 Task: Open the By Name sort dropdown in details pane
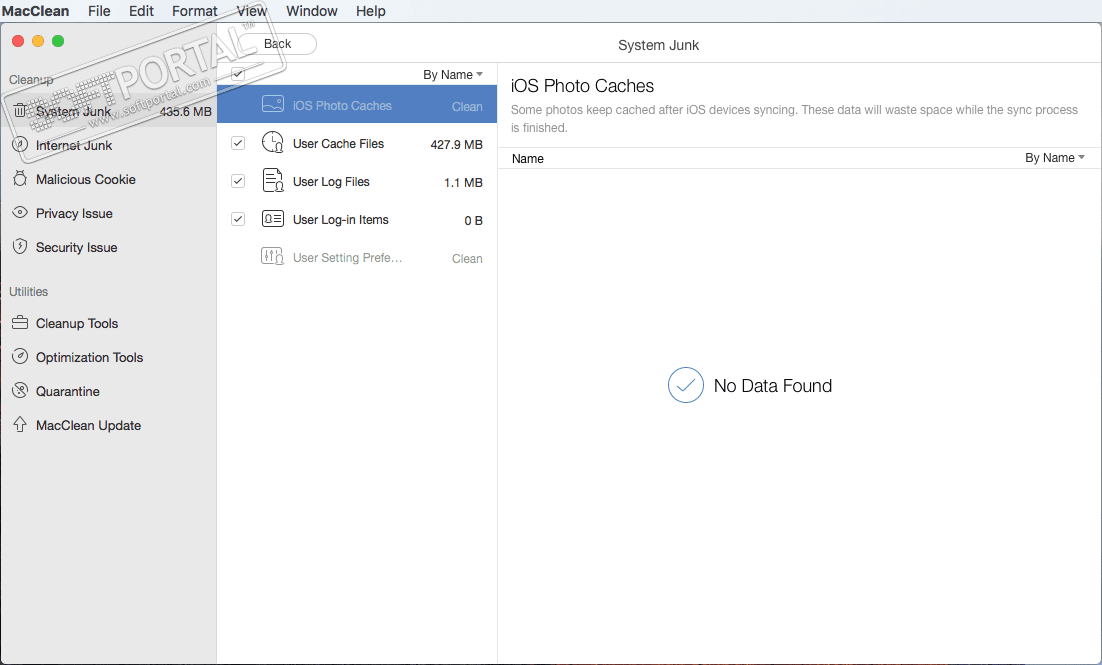point(1054,157)
